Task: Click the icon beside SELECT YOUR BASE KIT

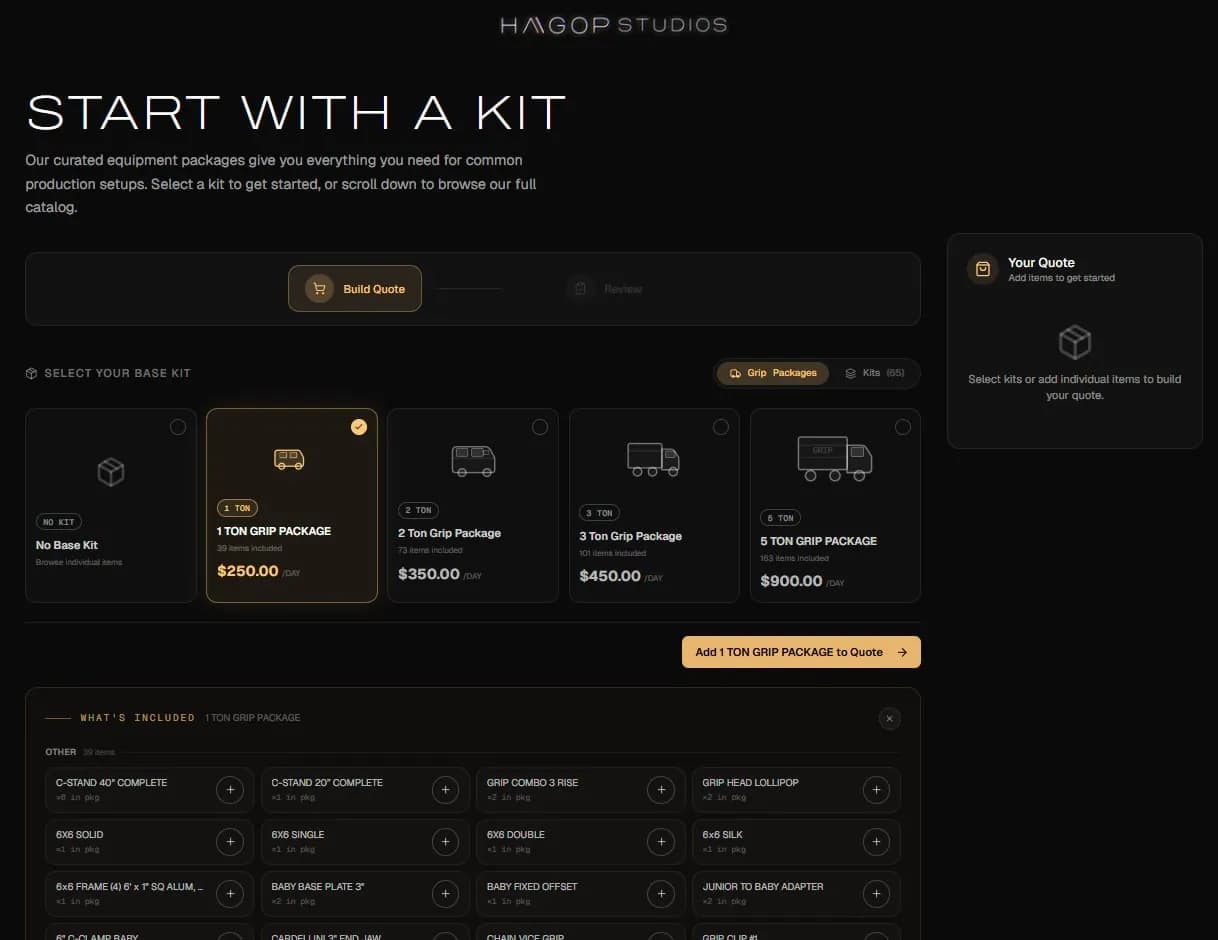Action: [x=33, y=372]
